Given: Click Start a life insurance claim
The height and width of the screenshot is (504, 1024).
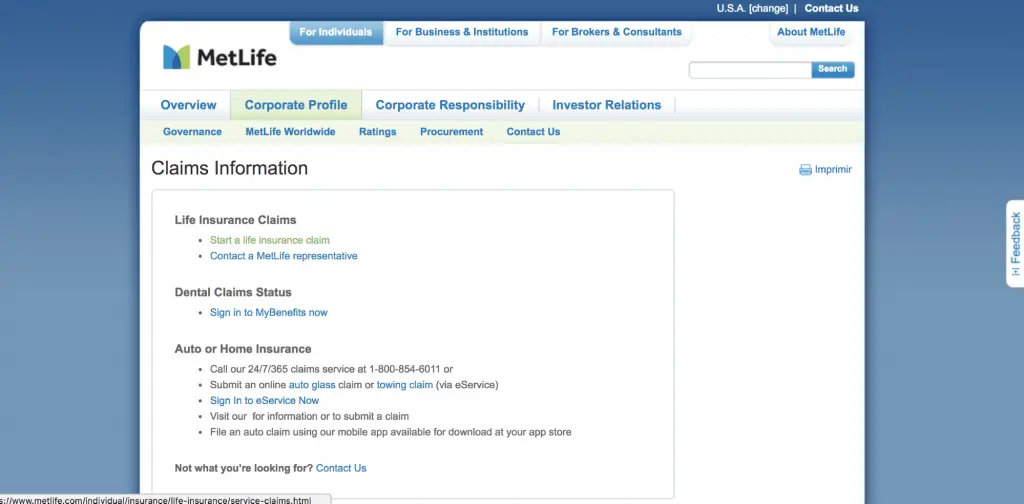Looking at the screenshot, I should click(270, 240).
